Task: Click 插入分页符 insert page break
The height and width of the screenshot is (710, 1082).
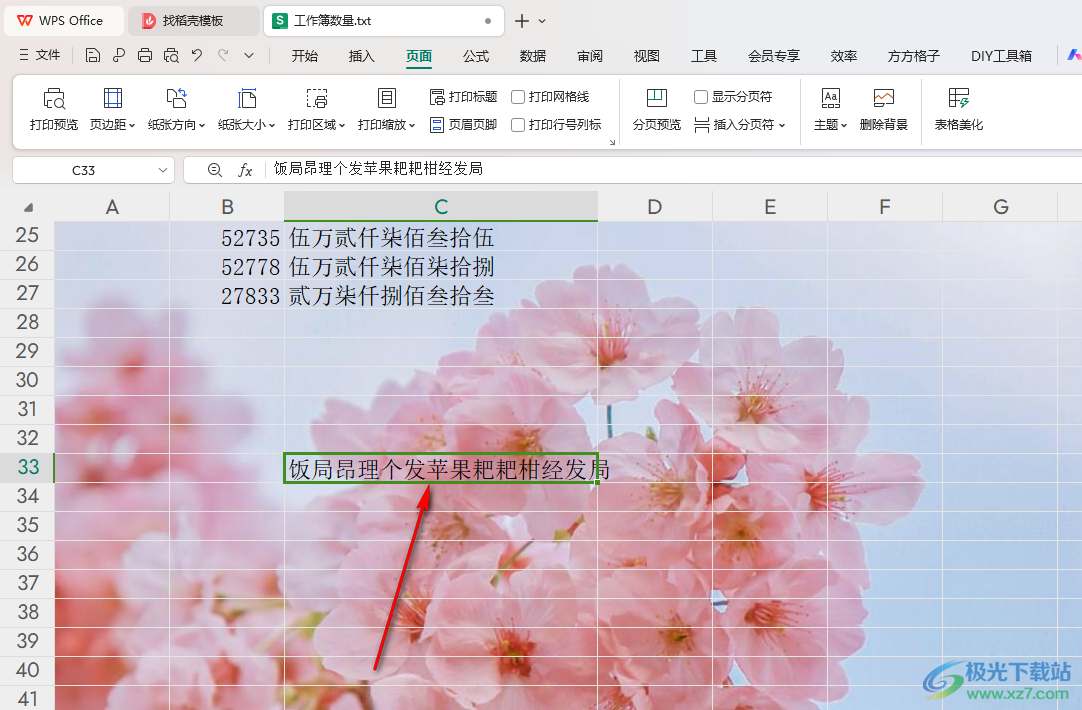Action: (739, 125)
